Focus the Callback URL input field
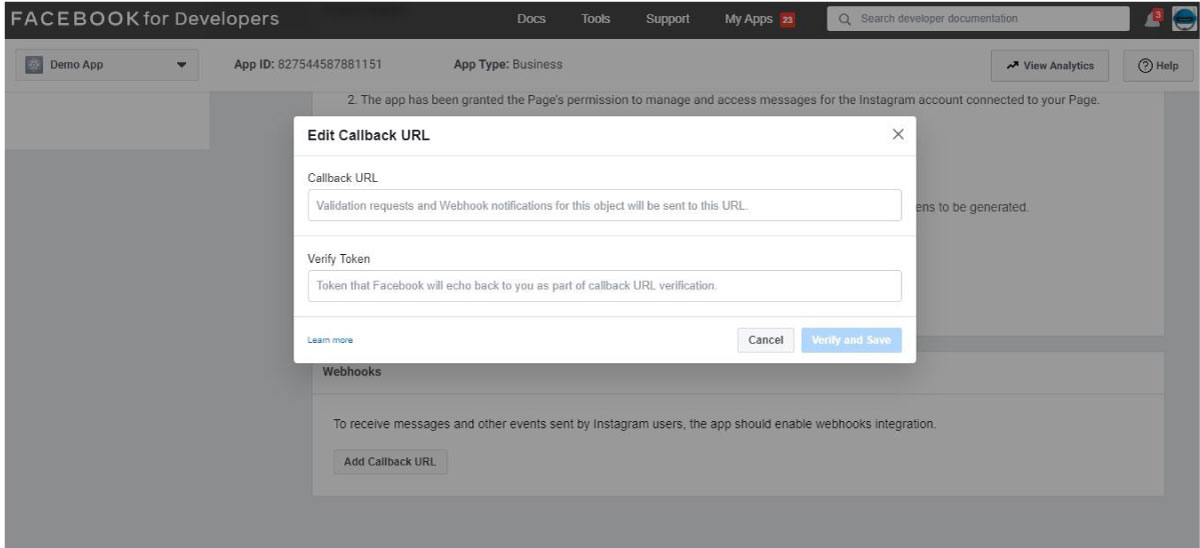 [x=604, y=205]
